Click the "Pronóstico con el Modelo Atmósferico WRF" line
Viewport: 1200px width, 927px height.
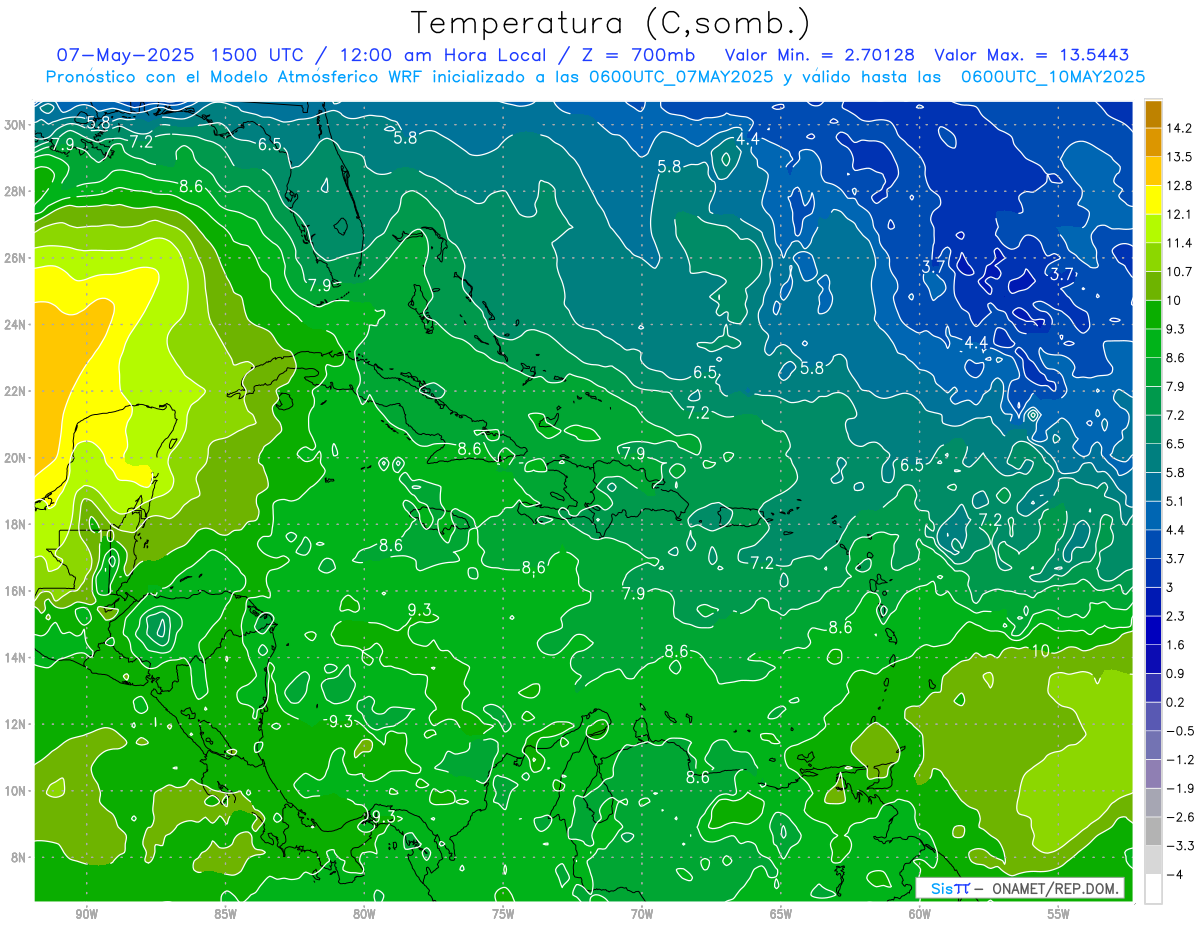pos(235,76)
